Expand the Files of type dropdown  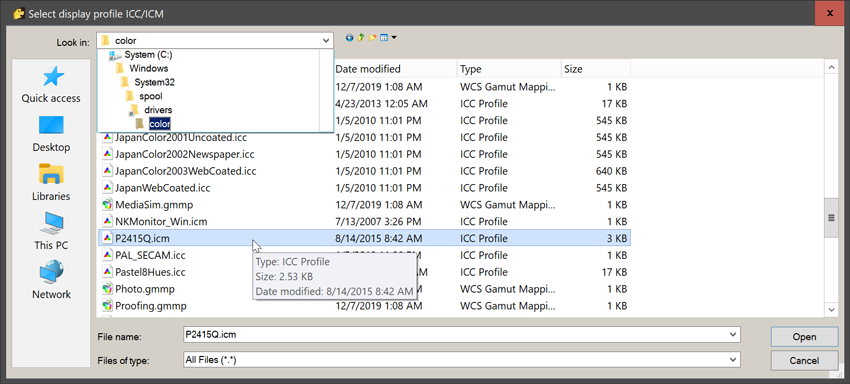pos(462,360)
